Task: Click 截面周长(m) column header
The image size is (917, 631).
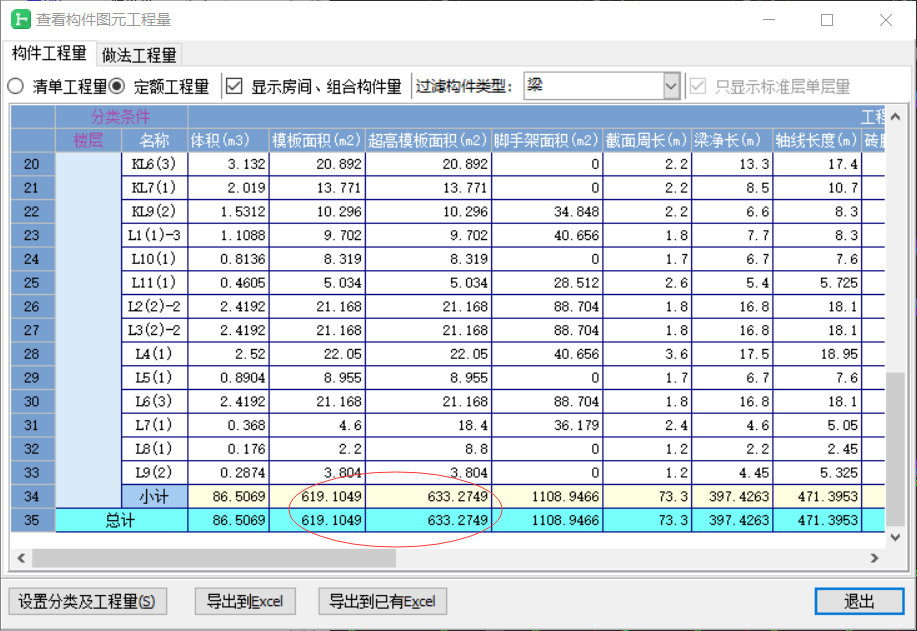Action: (x=647, y=140)
